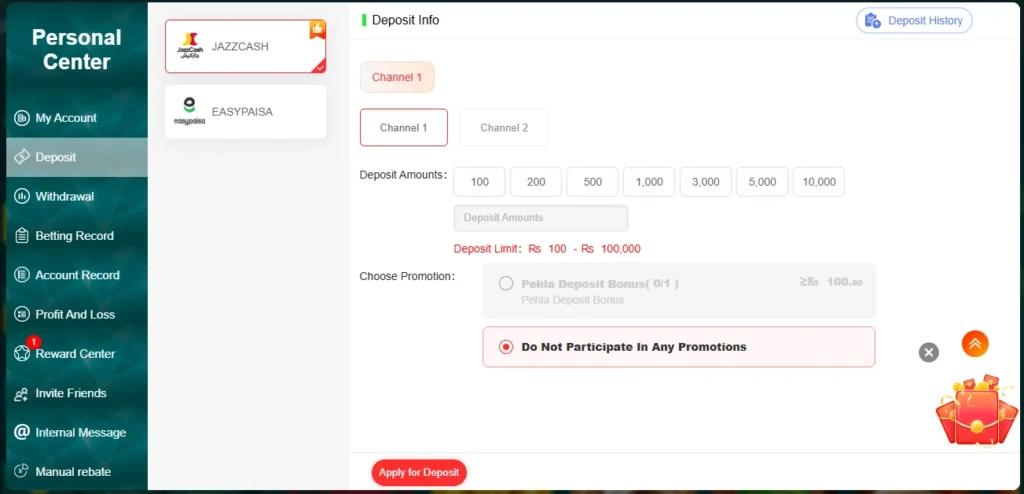
Task: Click the JazzCash logo icon
Action: pos(190,46)
